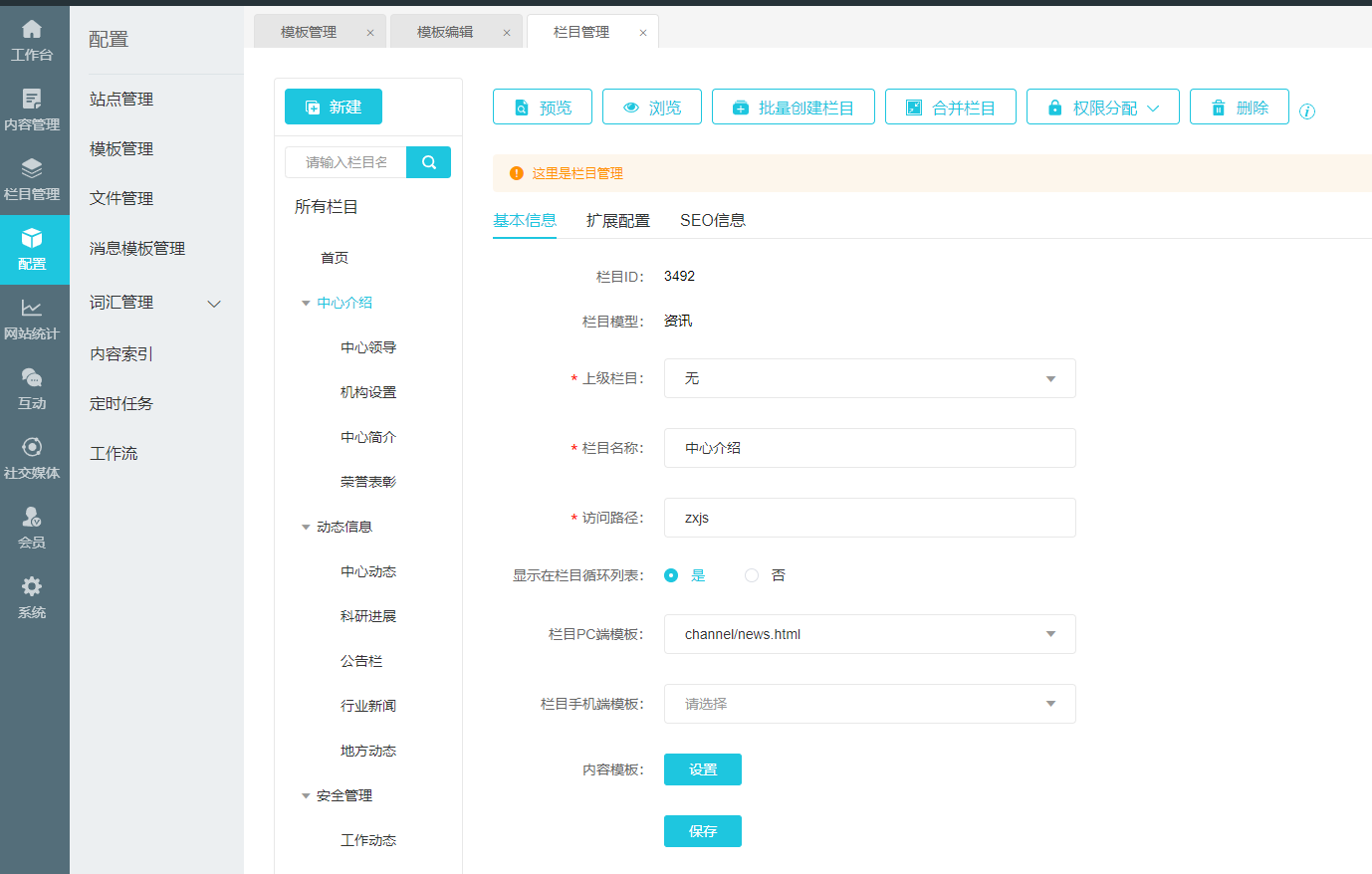Open the 栏目PC端模板 dropdown
The height and width of the screenshot is (874, 1372).
869,634
